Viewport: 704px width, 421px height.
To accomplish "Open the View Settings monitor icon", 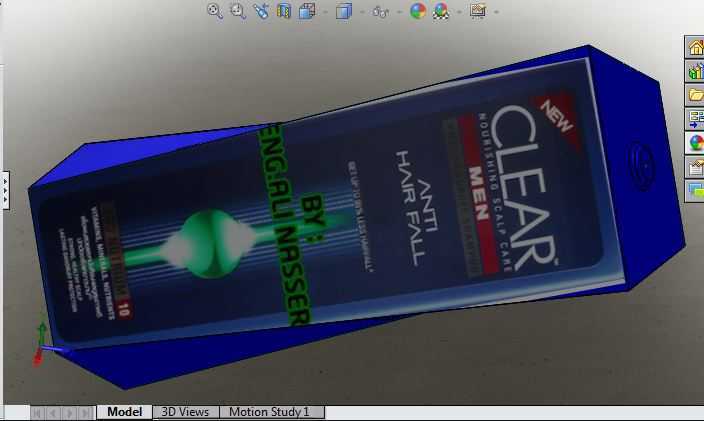I will tap(478, 11).
